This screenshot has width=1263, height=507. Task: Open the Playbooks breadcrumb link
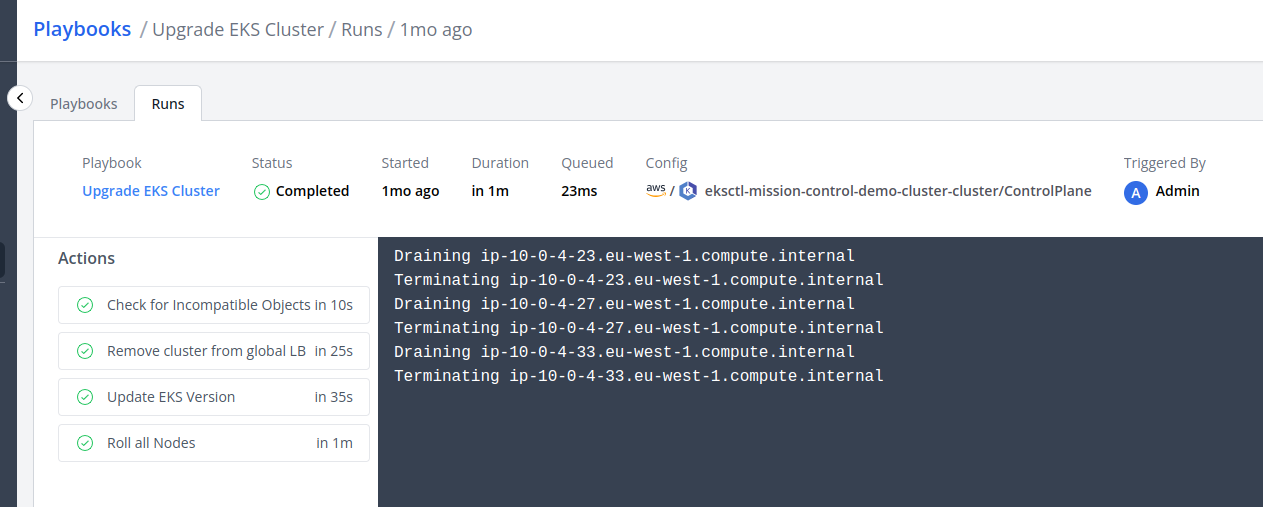(82, 29)
